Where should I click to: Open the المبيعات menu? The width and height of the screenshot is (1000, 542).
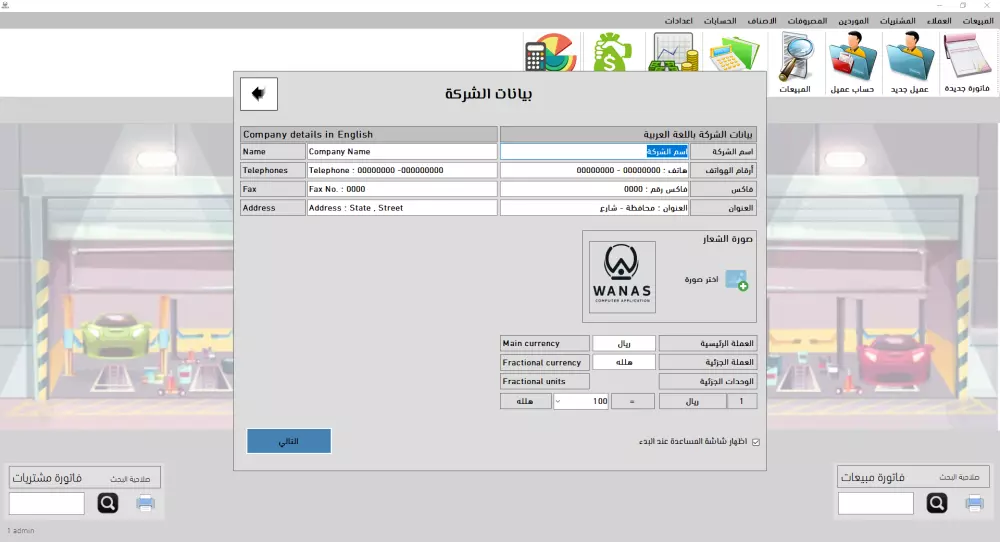coord(978,21)
